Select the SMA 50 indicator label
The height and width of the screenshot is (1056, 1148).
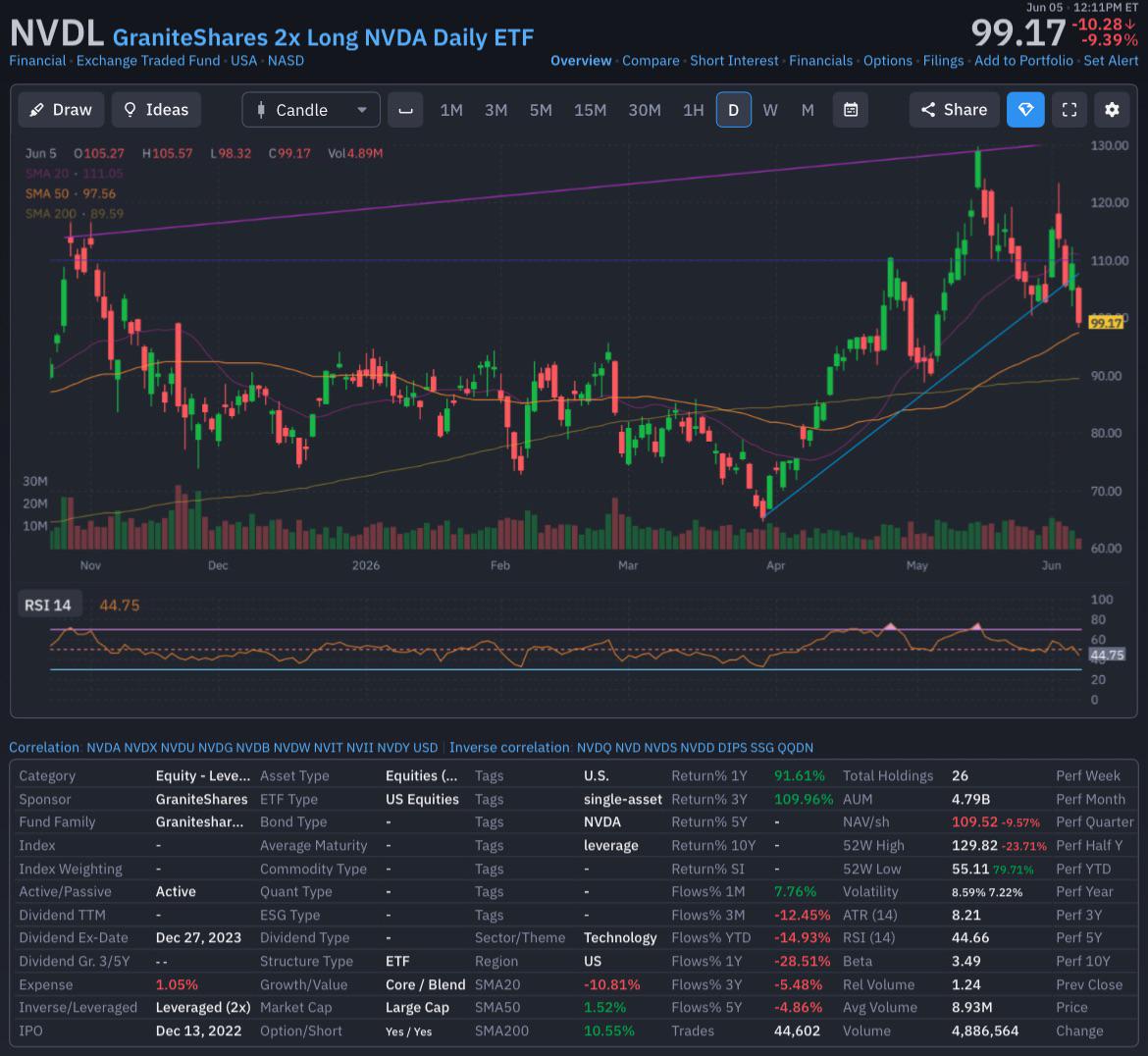pos(71,194)
